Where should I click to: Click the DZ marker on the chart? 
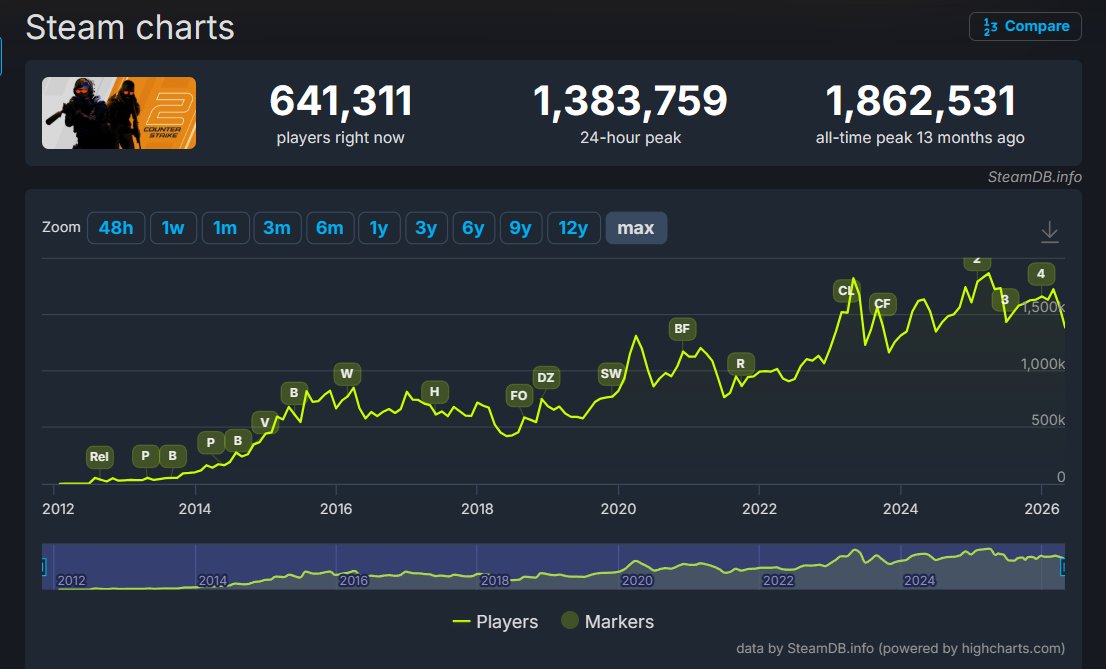pyautogui.click(x=546, y=378)
